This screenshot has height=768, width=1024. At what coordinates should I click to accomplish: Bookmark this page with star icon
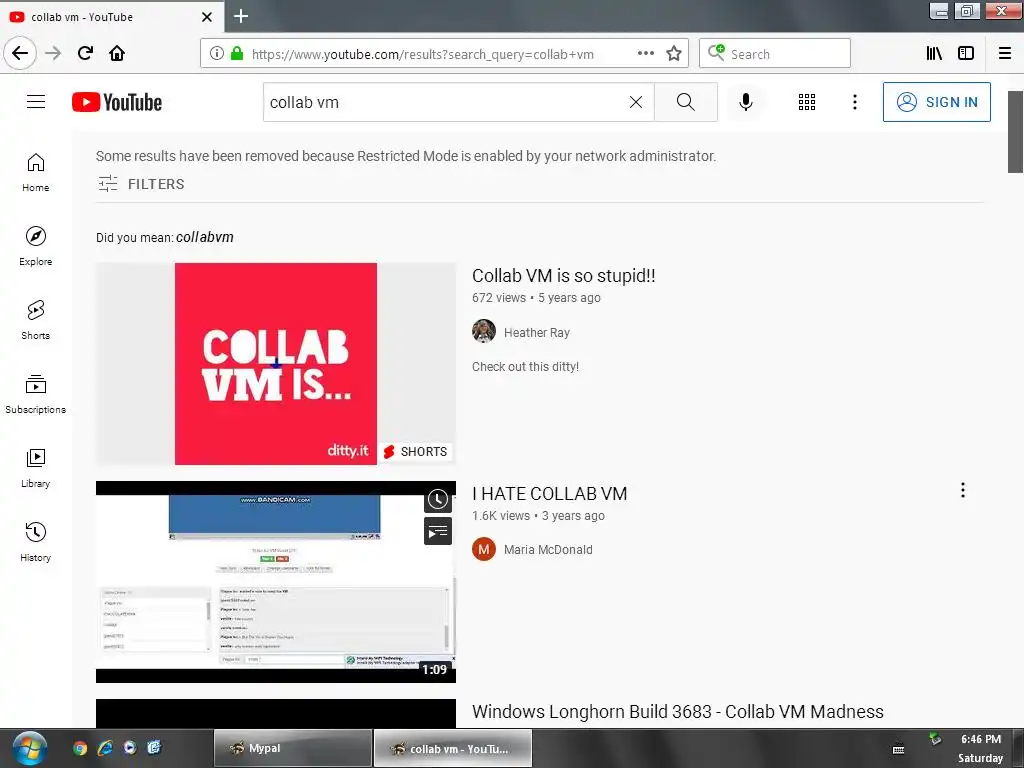(x=674, y=54)
